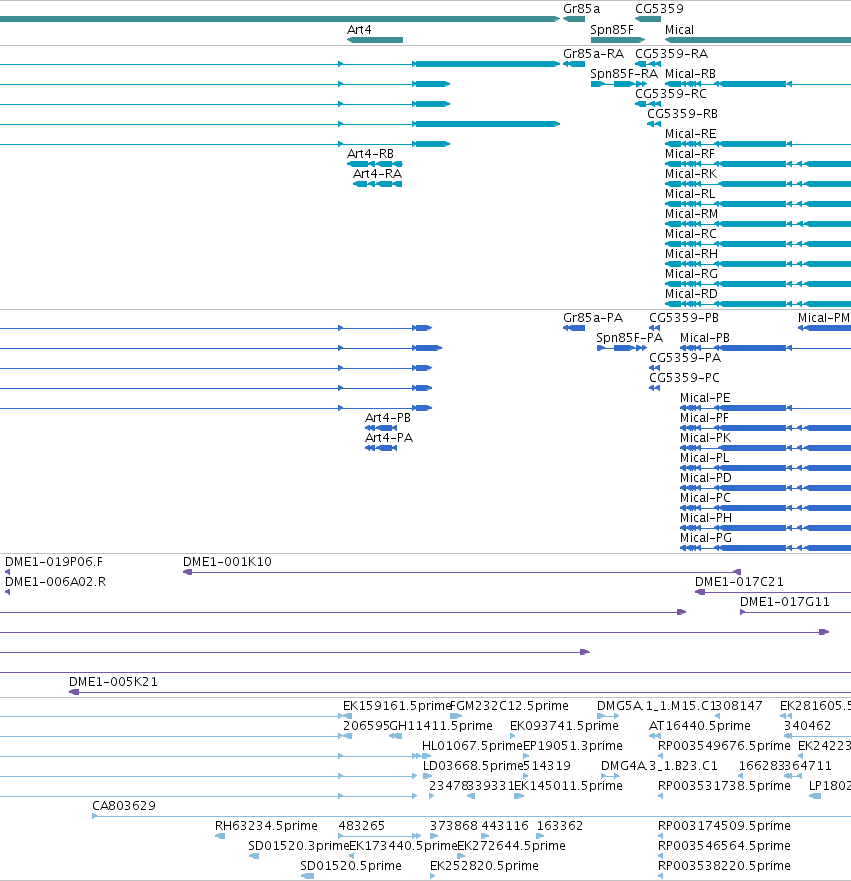Click the Mical-RB transcript label

[x=690, y=74]
